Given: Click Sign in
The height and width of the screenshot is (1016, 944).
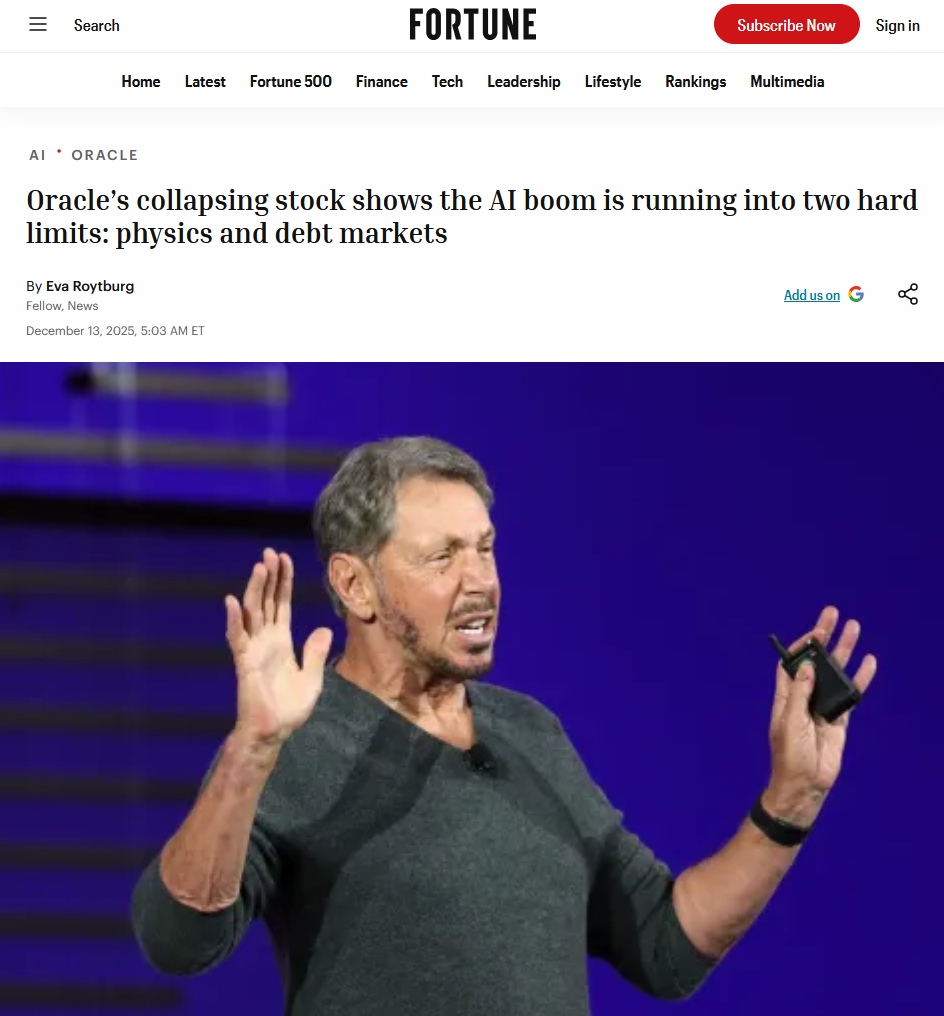Looking at the screenshot, I should click(x=897, y=25).
